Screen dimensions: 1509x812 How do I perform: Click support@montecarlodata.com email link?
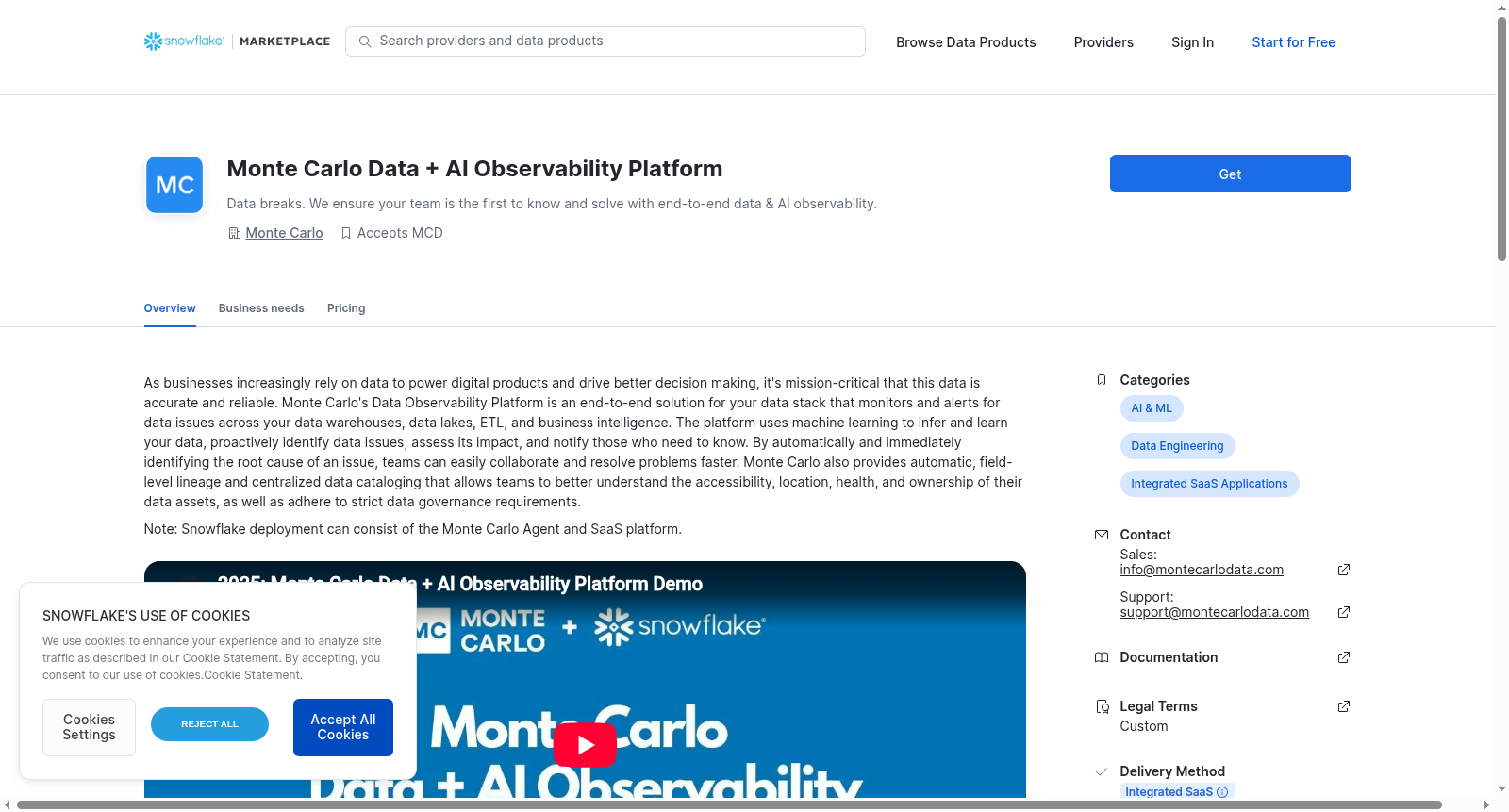click(1214, 612)
